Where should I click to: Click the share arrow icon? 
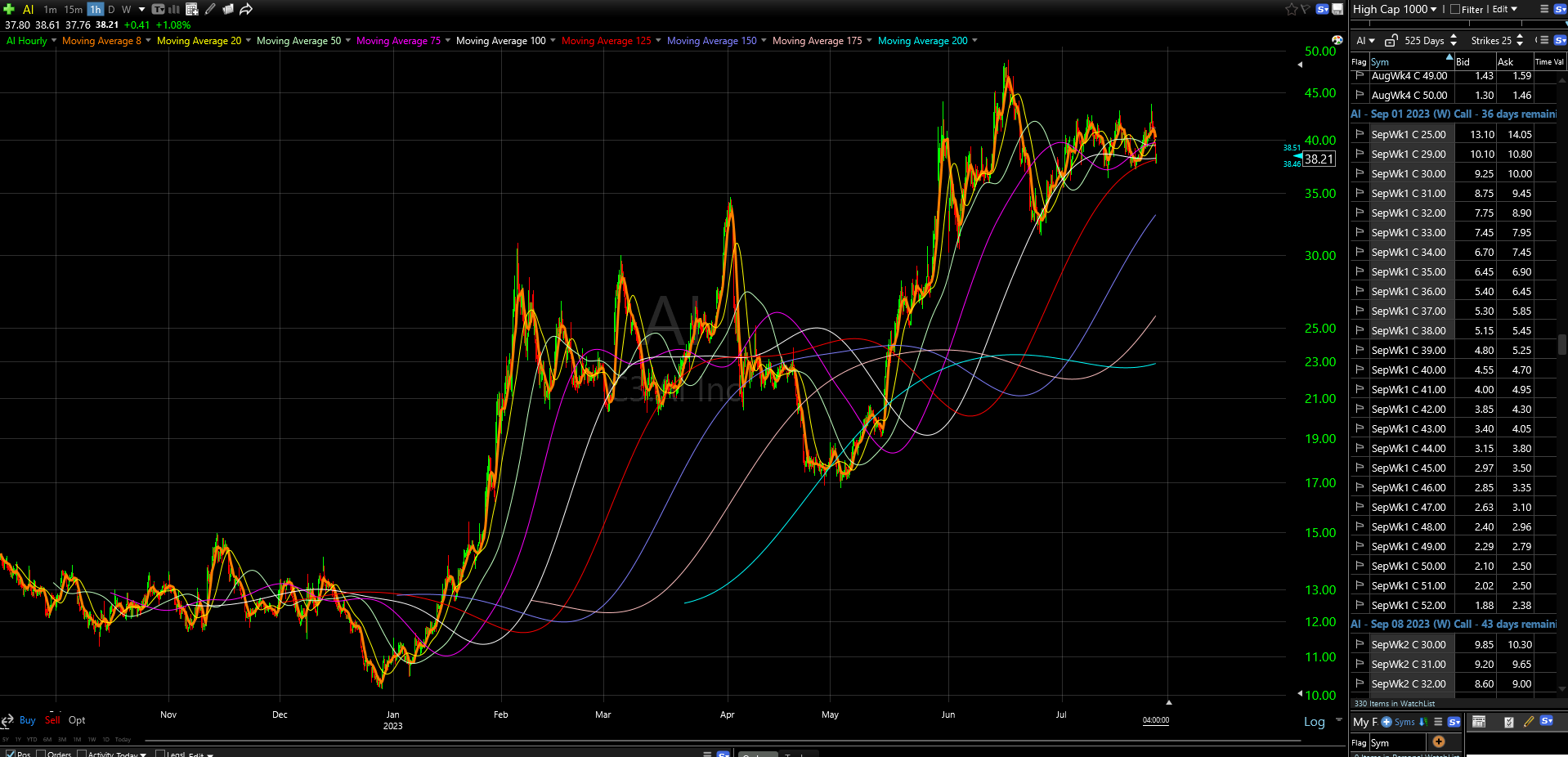[x=245, y=9]
